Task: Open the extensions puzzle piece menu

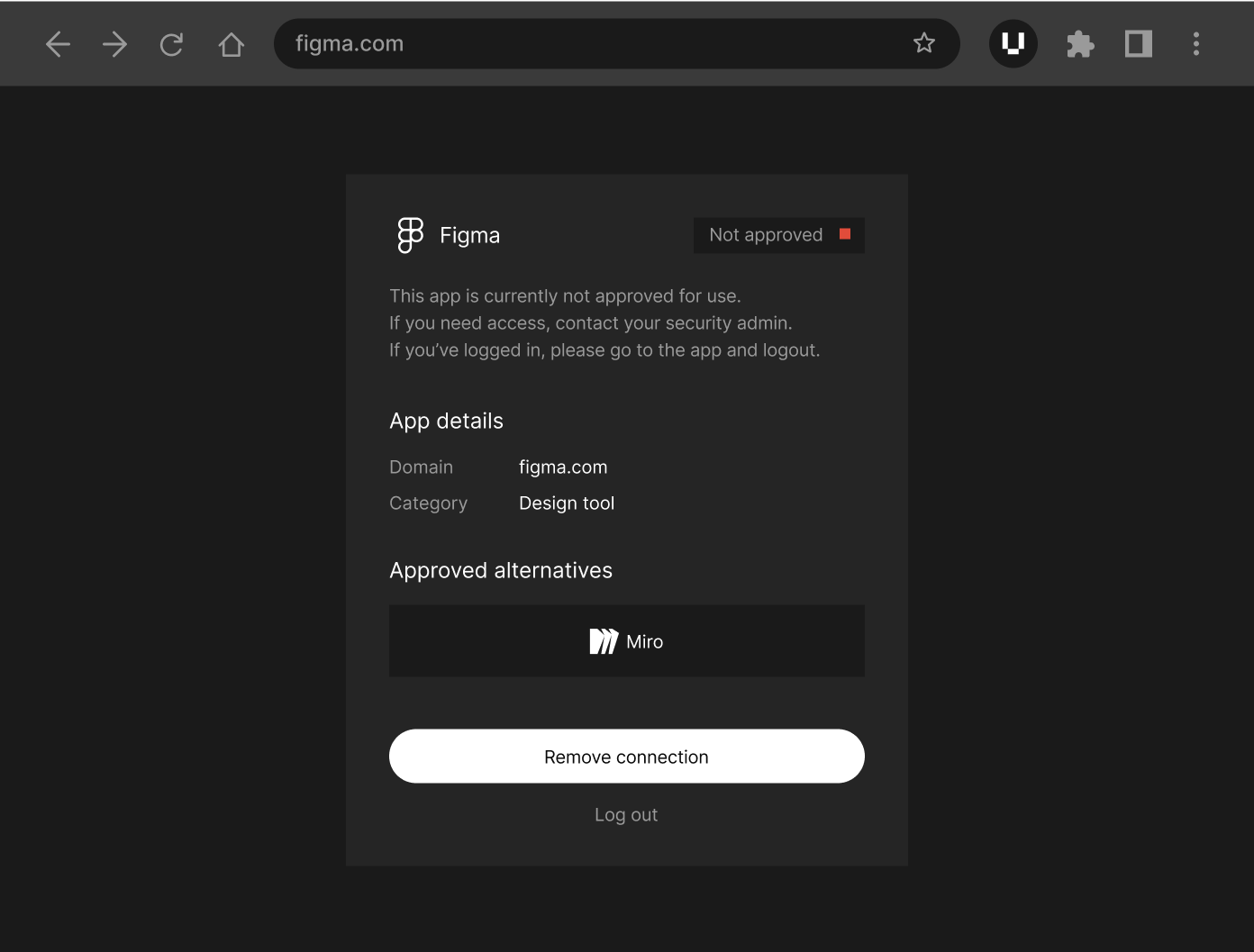Action: [1080, 44]
